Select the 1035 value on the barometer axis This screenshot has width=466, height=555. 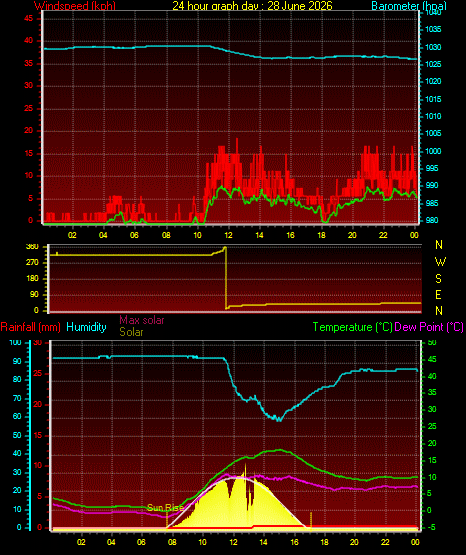(x=433, y=29)
